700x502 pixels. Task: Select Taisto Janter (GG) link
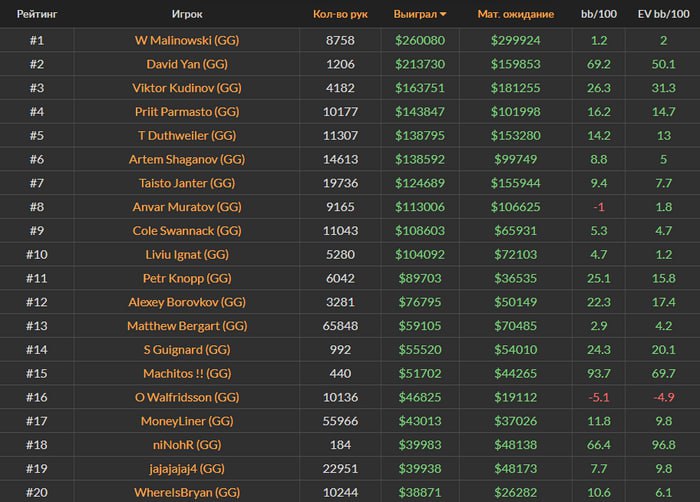coord(187,183)
